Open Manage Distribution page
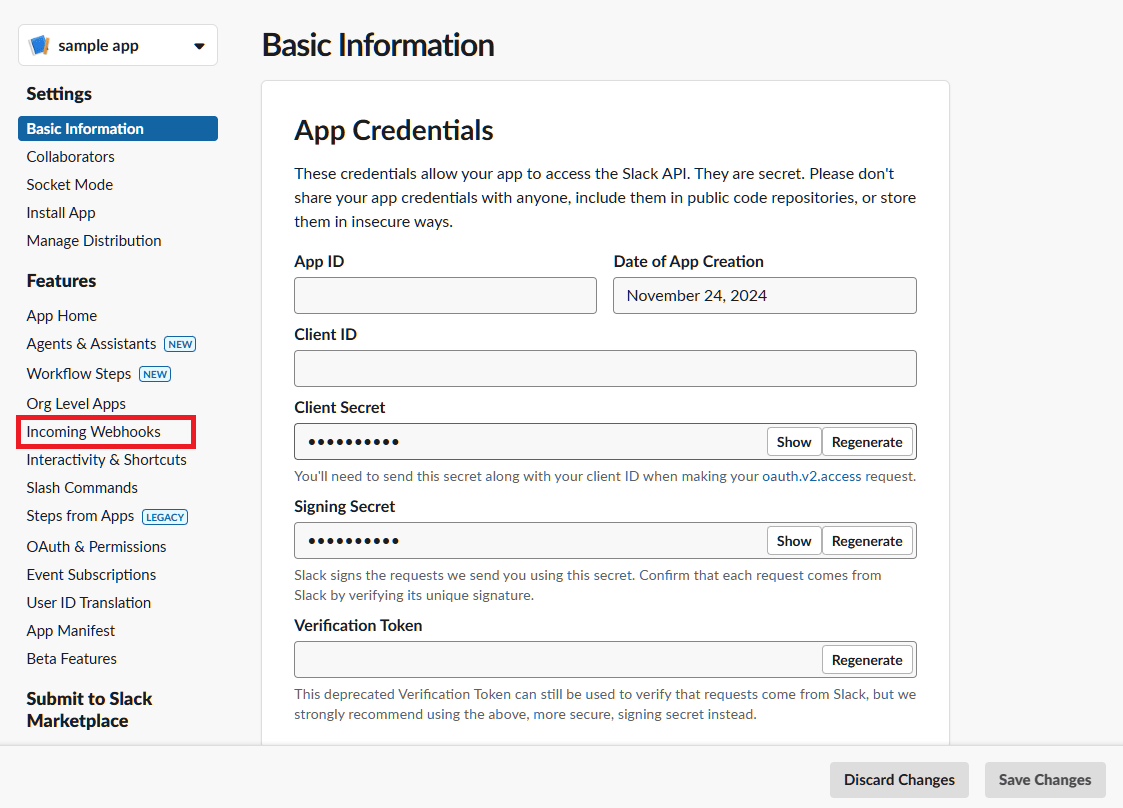The width and height of the screenshot is (1123, 808). 94,241
